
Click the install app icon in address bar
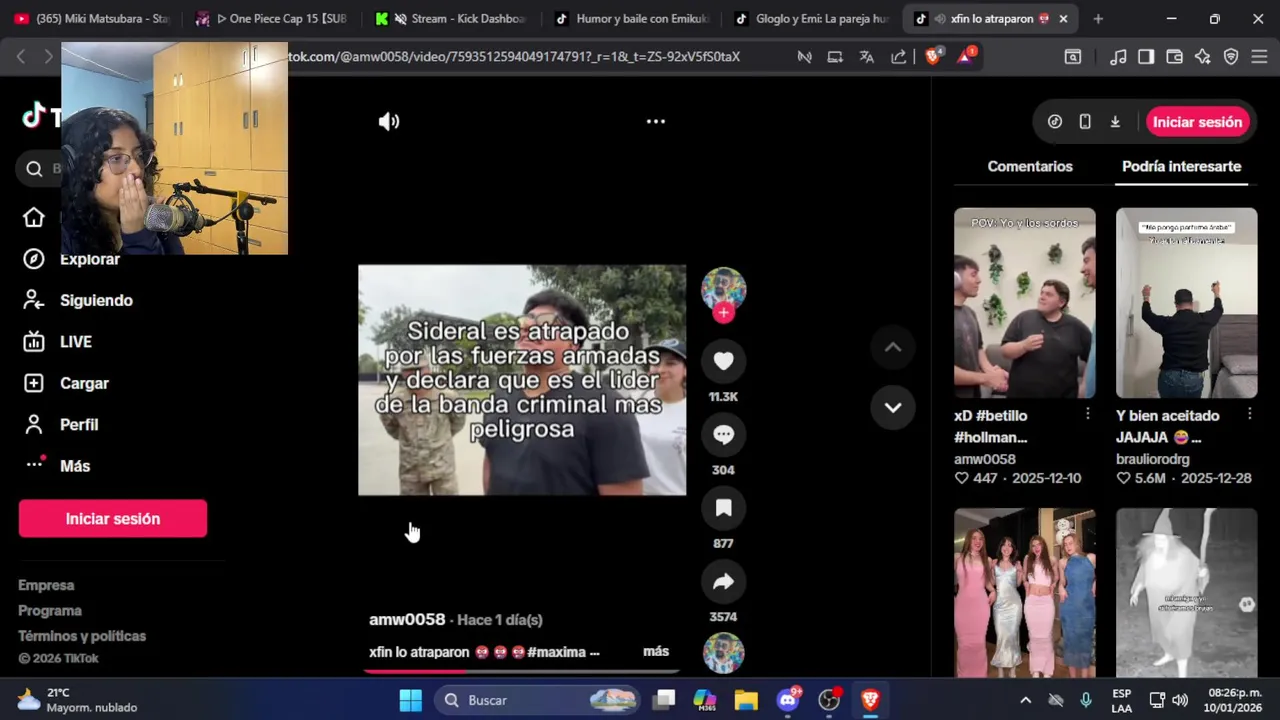835,57
